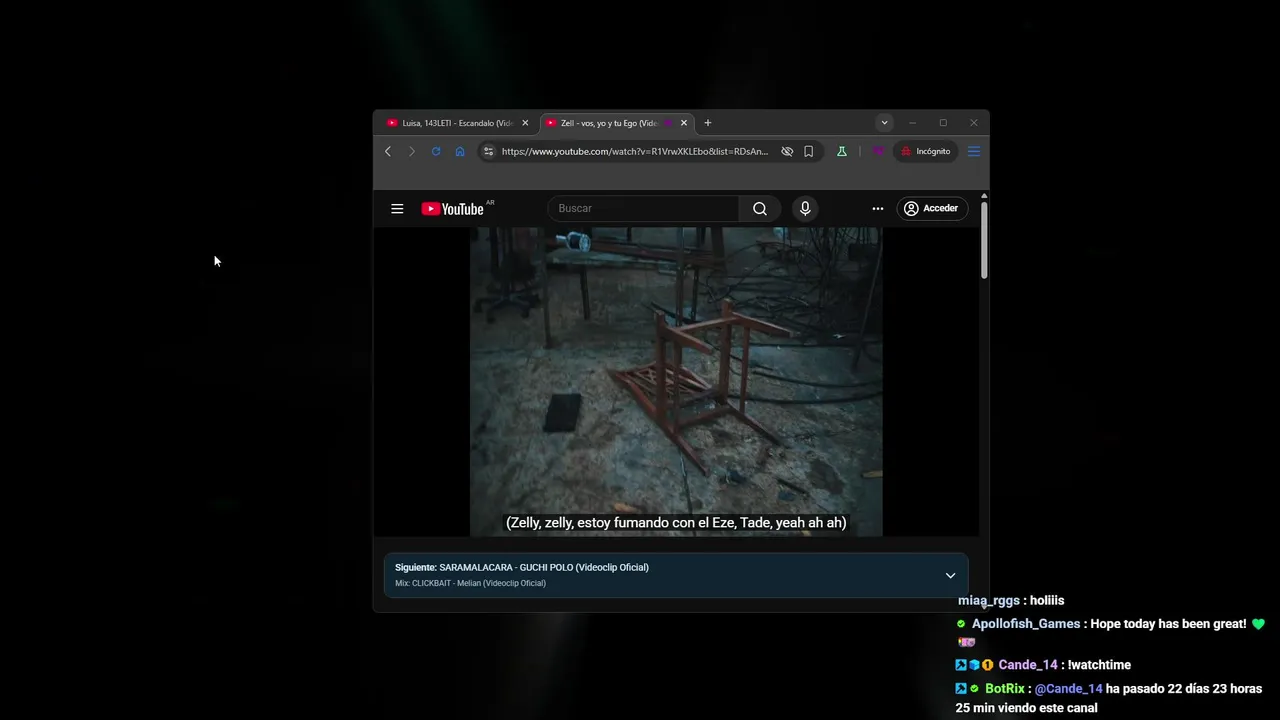Image resolution: width=1280 pixels, height=720 pixels.
Task: Close the browser window
Action: coord(974,123)
